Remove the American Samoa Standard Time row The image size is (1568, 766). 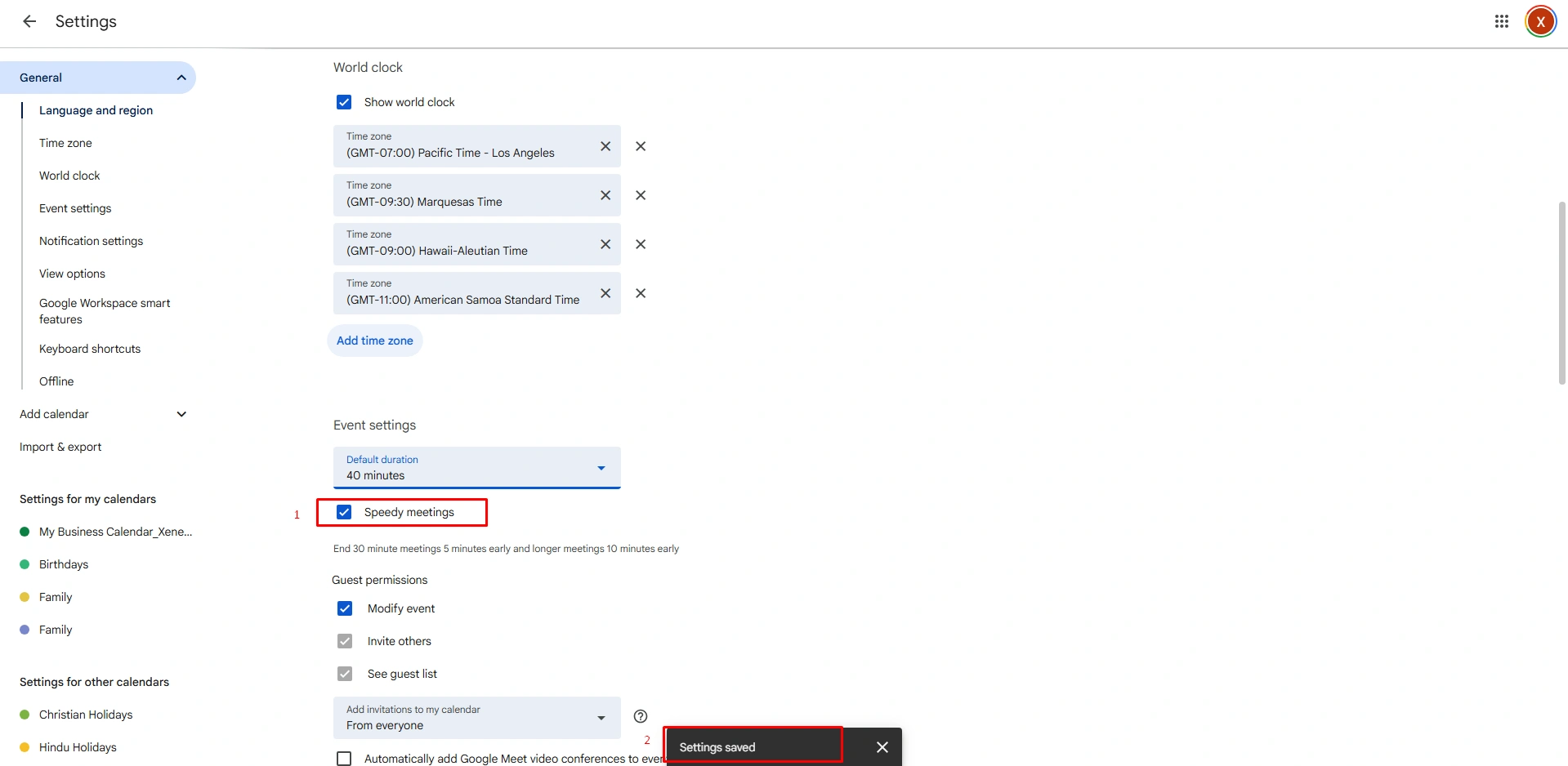pyautogui.click(x=641, y=293)
